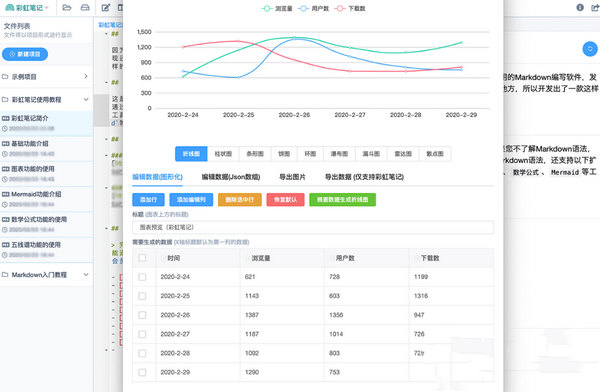Switch to the 条形图 chart type
The height and width of the screenshot is (392, 600).
point(255,154)
